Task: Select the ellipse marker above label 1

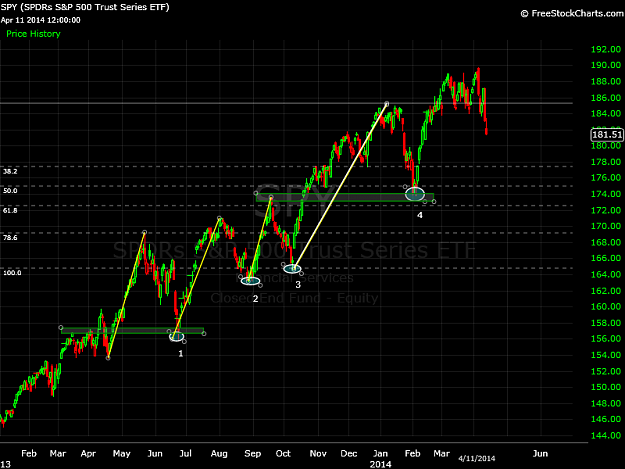Action: (x=177, y=337)
